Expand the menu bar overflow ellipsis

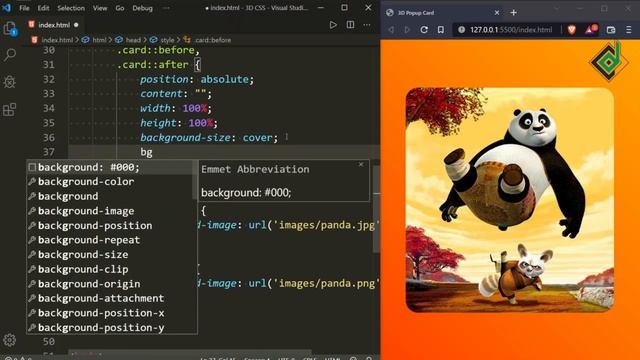click(166, 8)
